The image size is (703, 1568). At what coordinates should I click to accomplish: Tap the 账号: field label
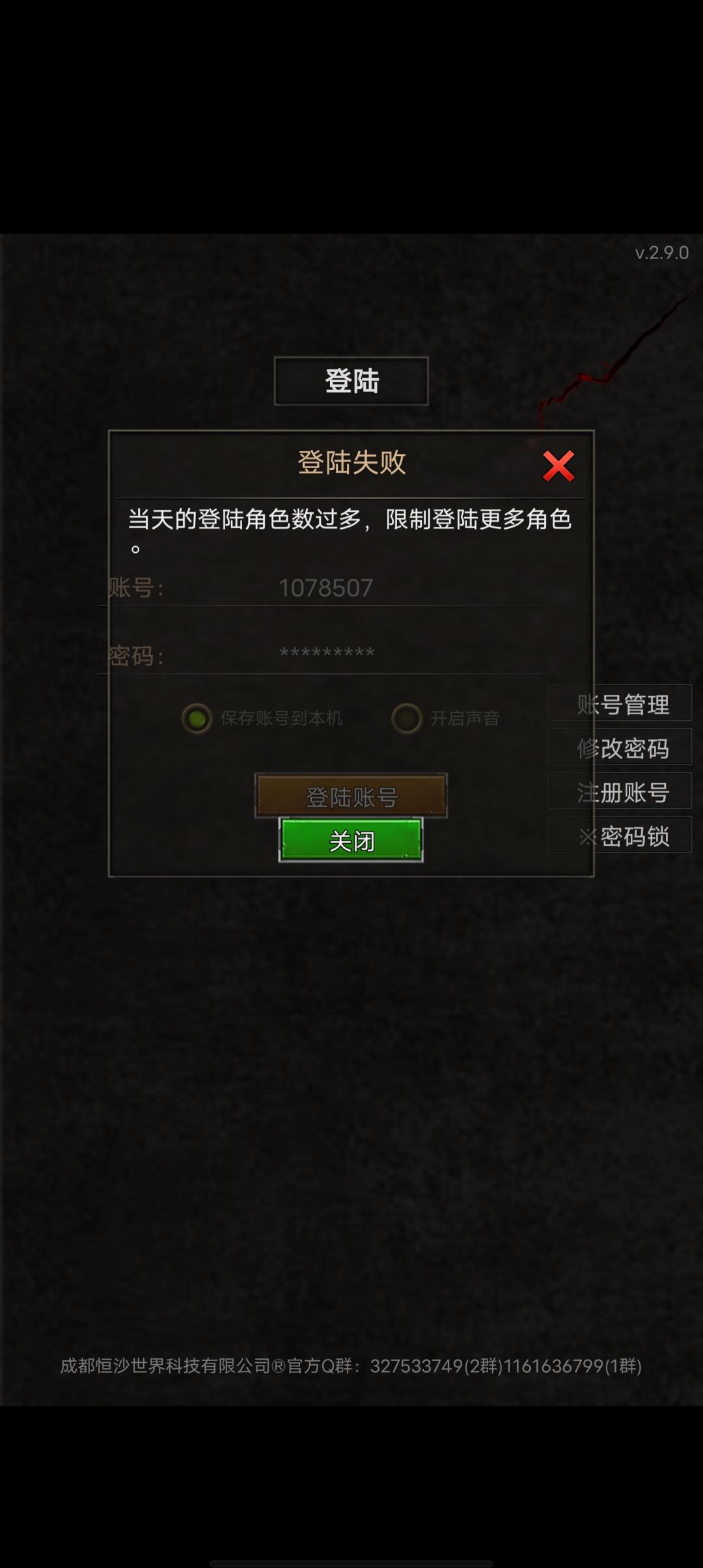135,588
